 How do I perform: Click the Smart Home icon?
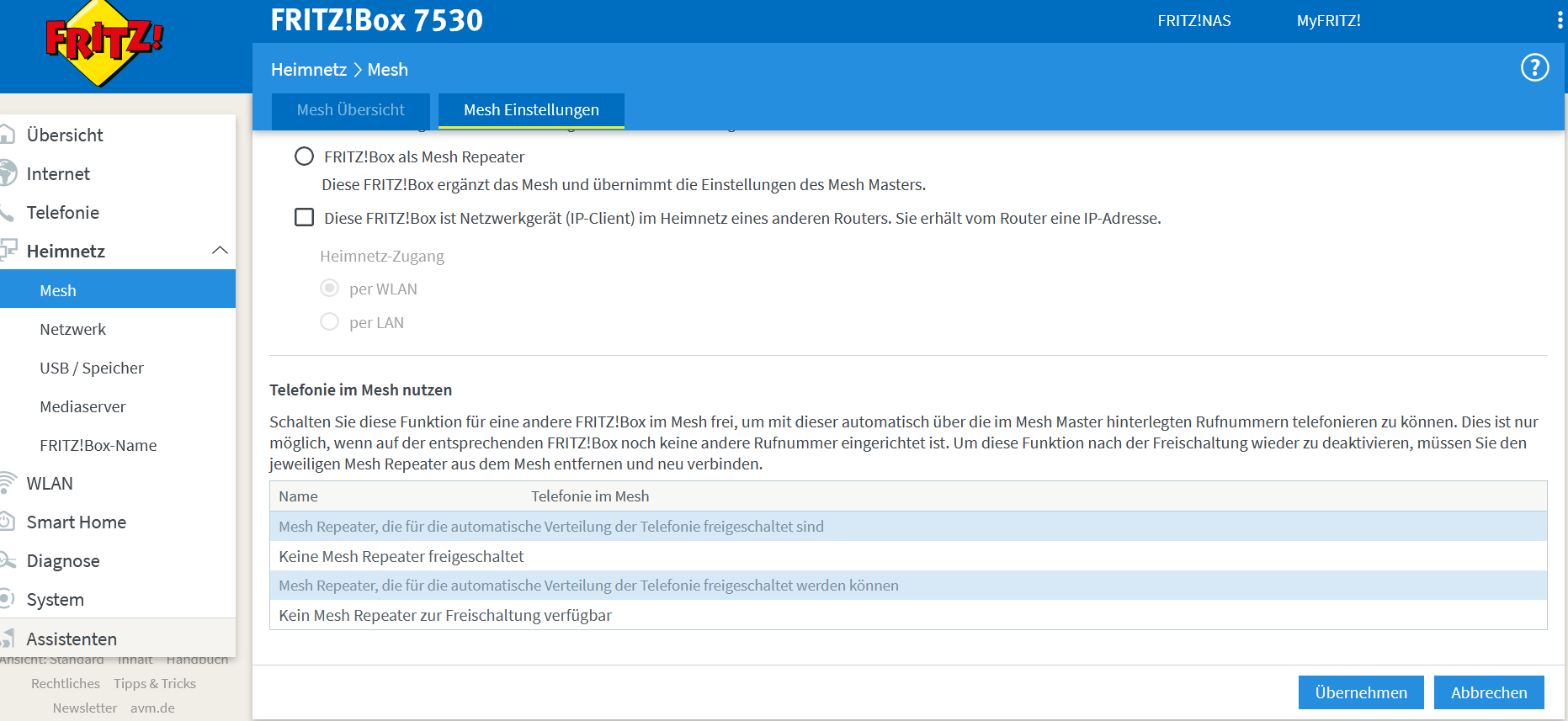(7, 522)
